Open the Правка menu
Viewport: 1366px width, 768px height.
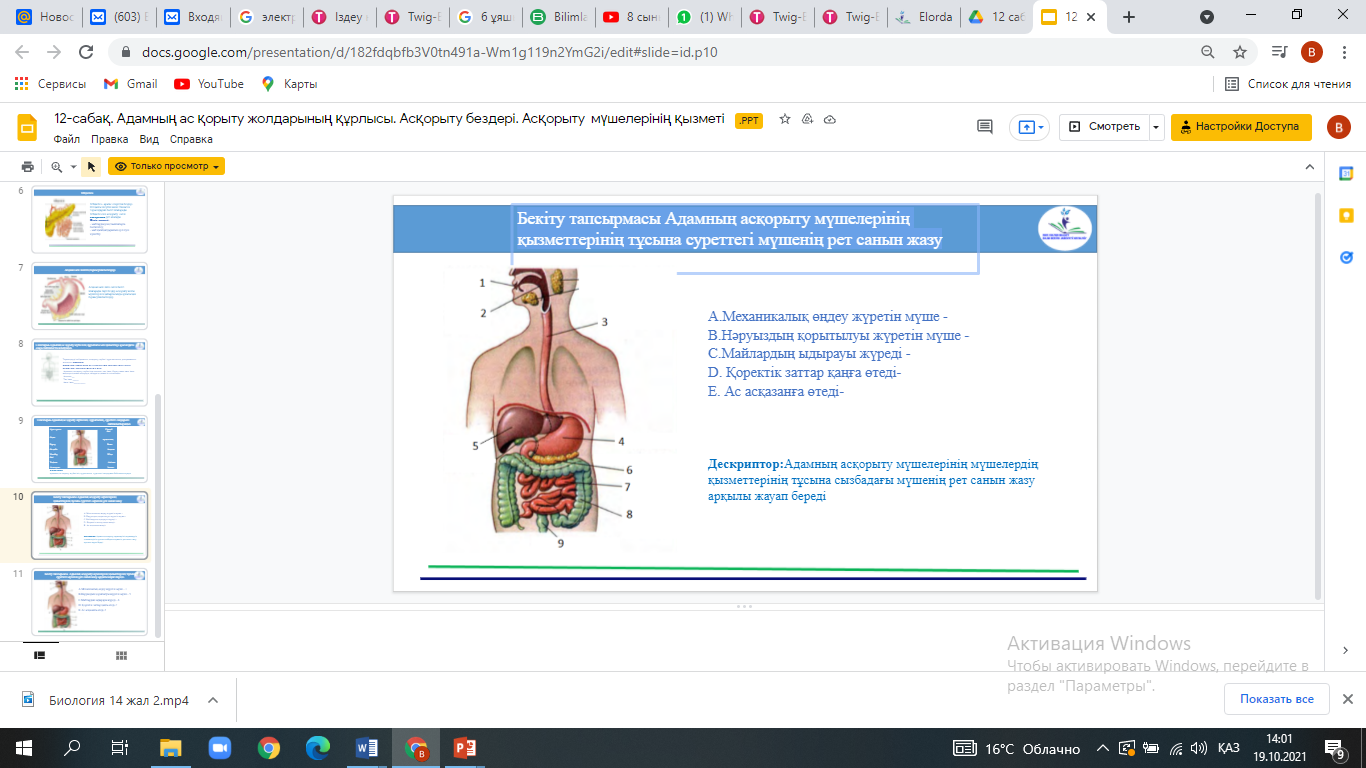pos(110,140)
